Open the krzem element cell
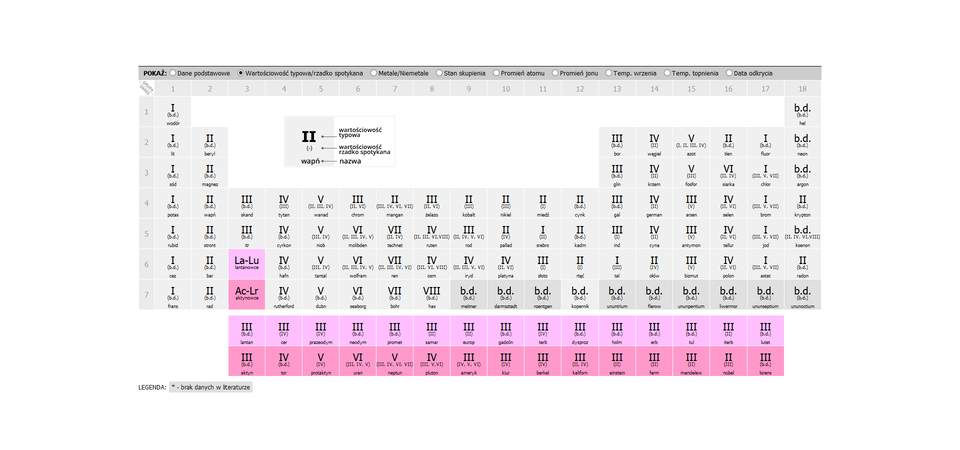Screen dimensions: 960x450 [654, 173]
